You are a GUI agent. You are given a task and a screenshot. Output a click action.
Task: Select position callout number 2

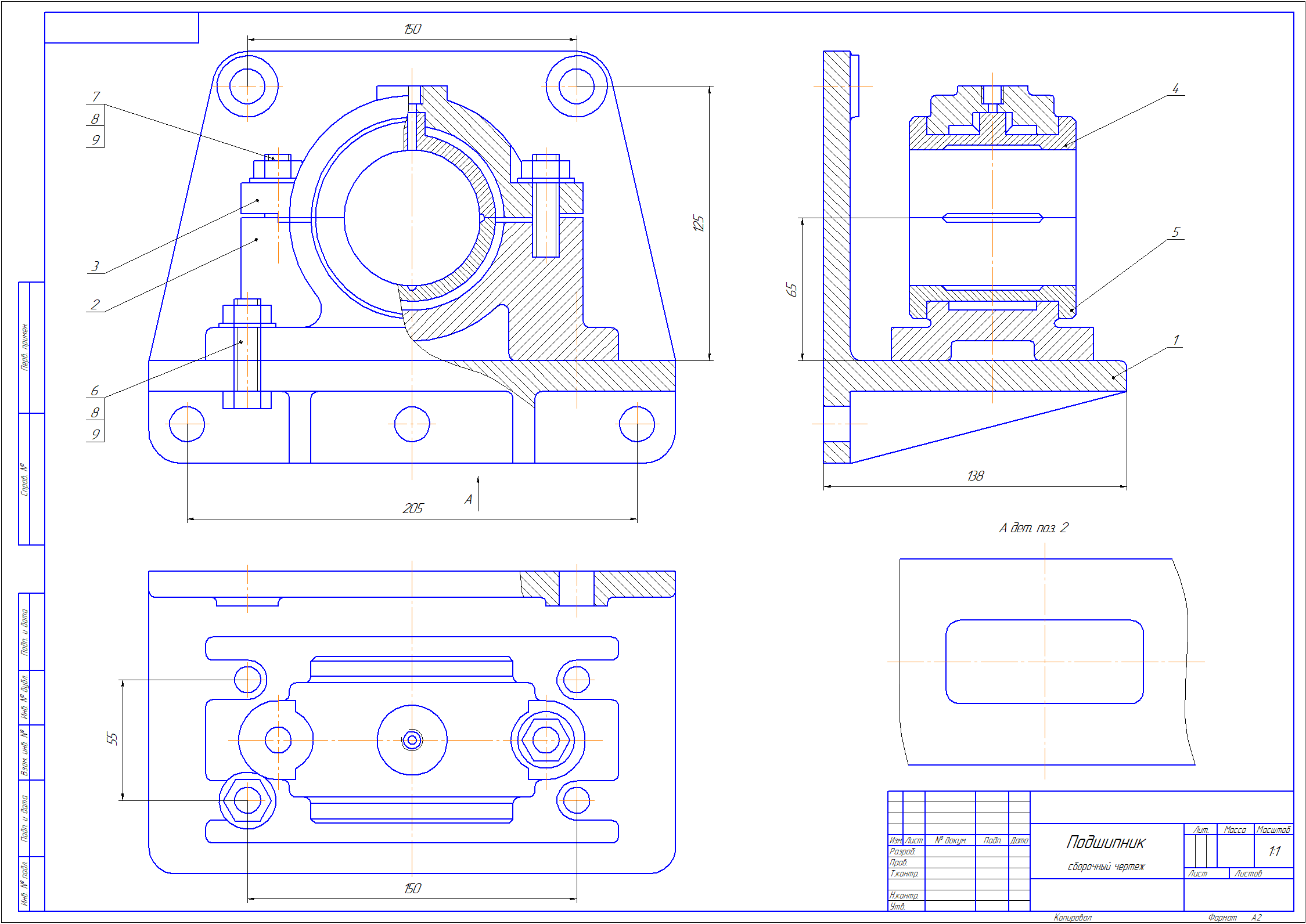point(95,305)
